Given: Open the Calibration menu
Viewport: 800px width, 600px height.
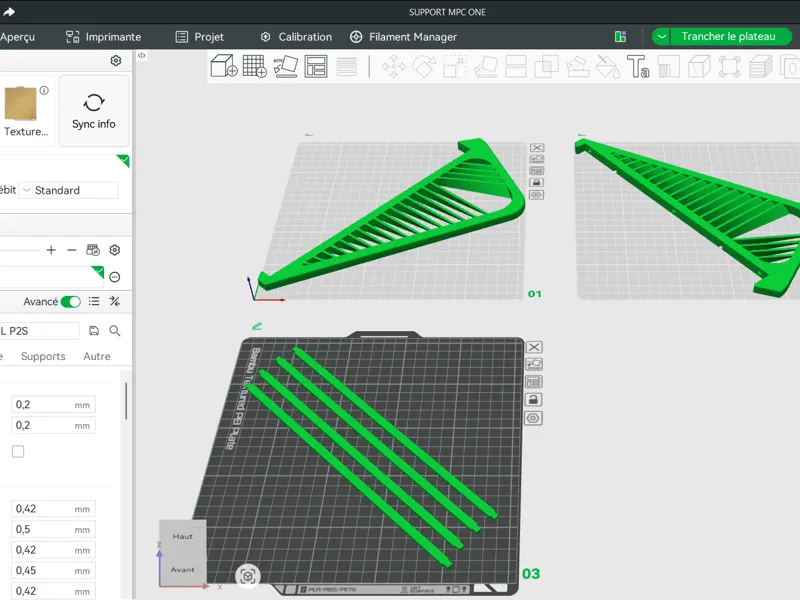Looking at the screenshot, I should coord(296,37).
